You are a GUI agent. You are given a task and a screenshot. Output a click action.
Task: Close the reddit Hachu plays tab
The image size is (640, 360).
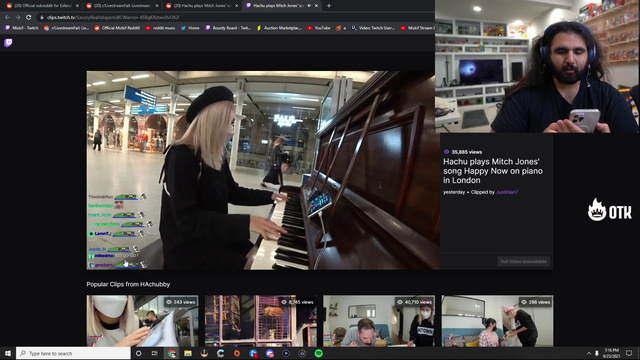click(237, 6)
